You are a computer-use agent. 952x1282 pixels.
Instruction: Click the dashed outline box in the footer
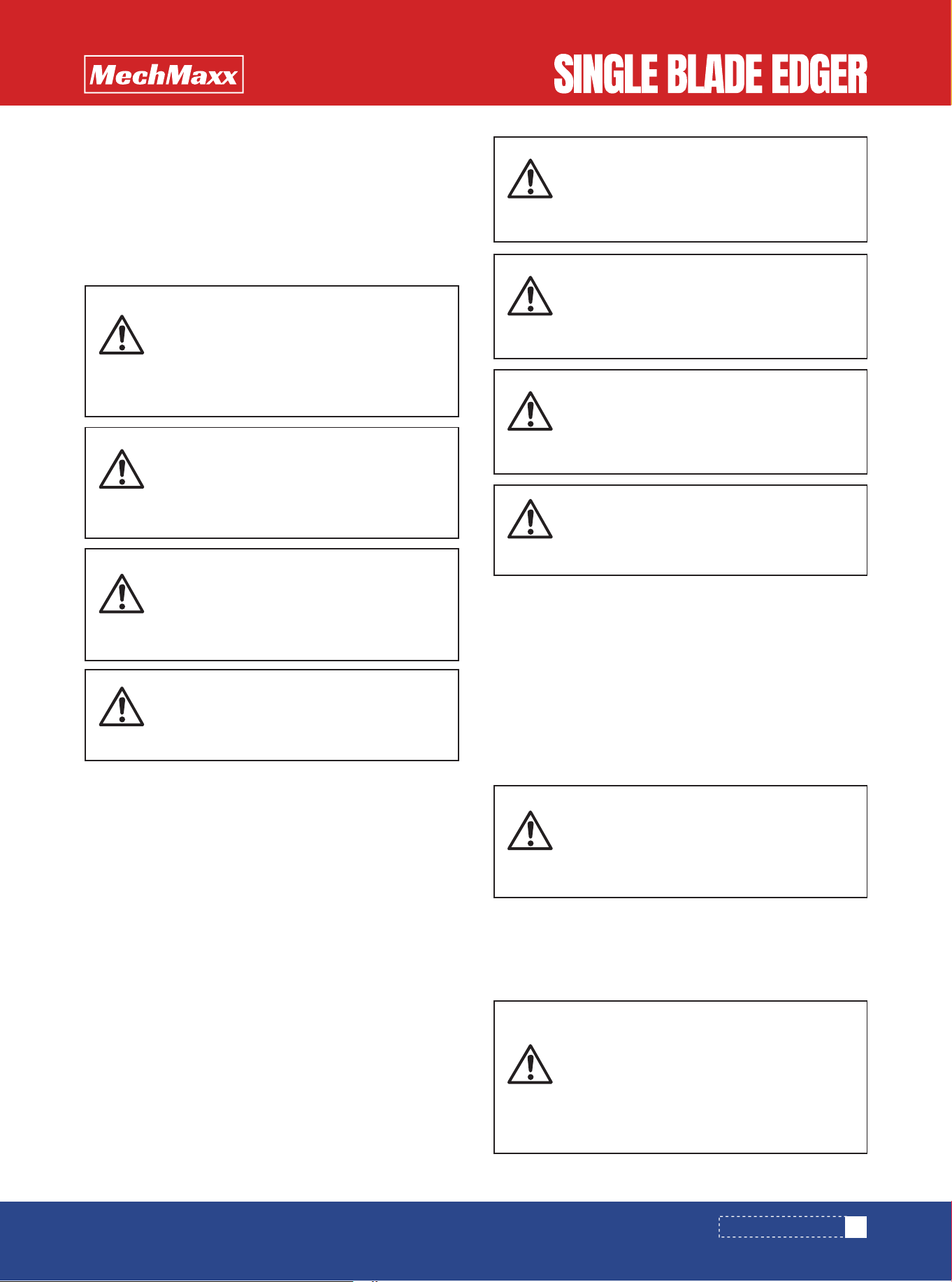781,1227
